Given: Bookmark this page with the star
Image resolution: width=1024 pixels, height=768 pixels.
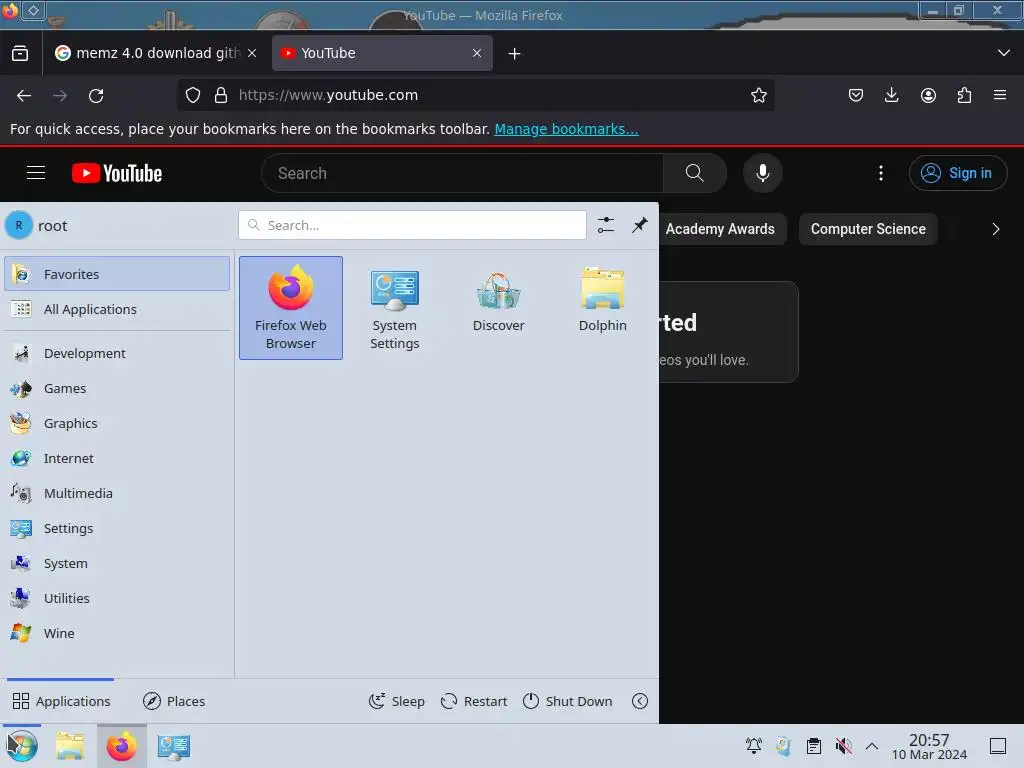Looking at the screenshot, I should click(759, 95).
